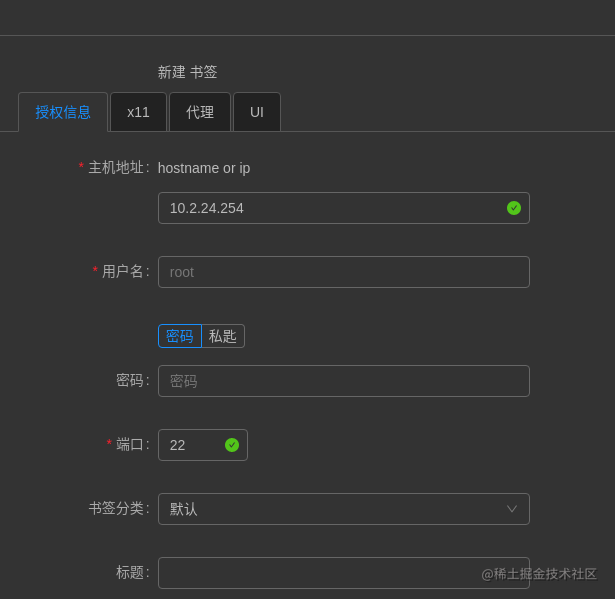Select the 密码 authentication option
This screenshot has height=599, width=615.
coord(180,336)
